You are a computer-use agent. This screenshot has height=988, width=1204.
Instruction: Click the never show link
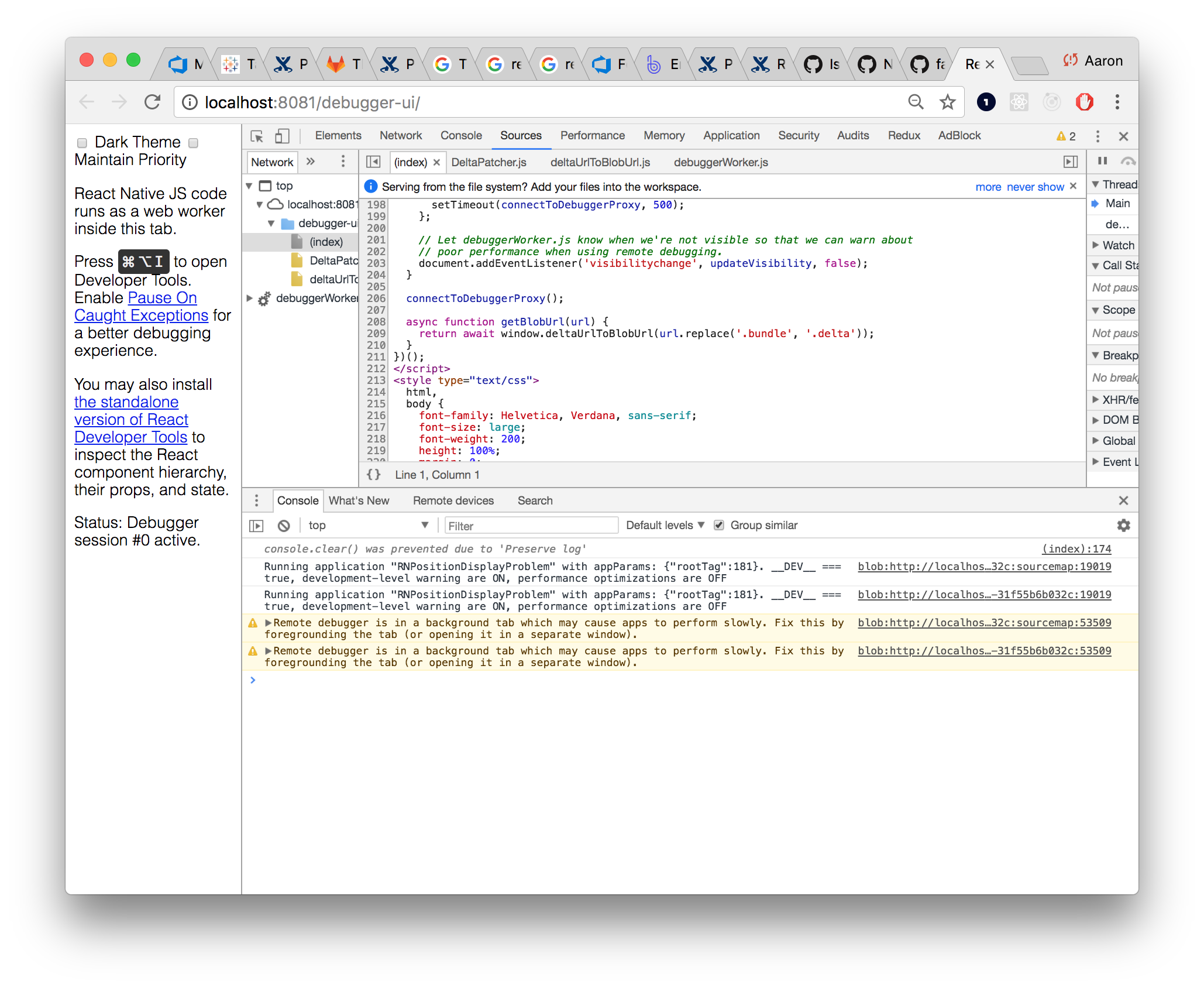pos(1035,187)
